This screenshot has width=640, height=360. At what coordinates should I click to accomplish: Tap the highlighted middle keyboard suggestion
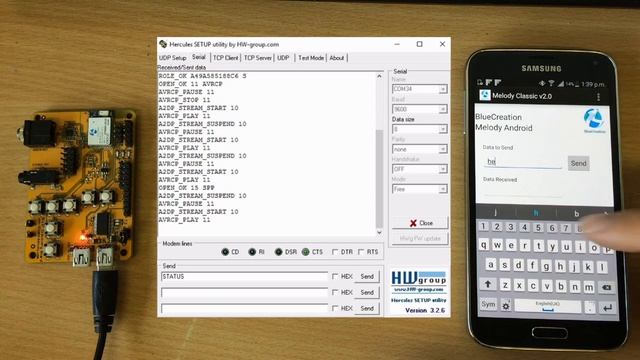(536, 213)
